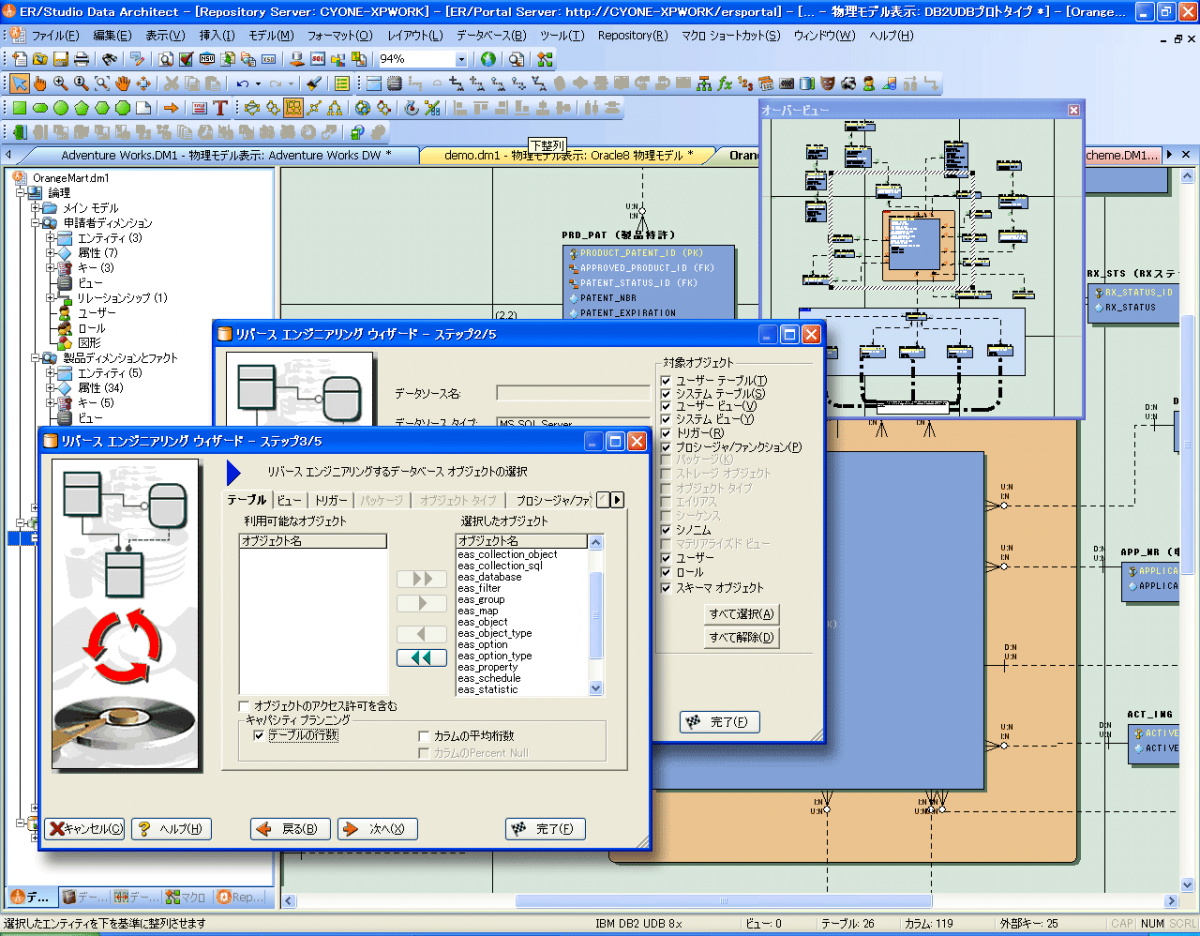Viewport: 1200px width, 936px height.
Task: Expand the メイン モデル tree node
Action: (x=35, y=208)
